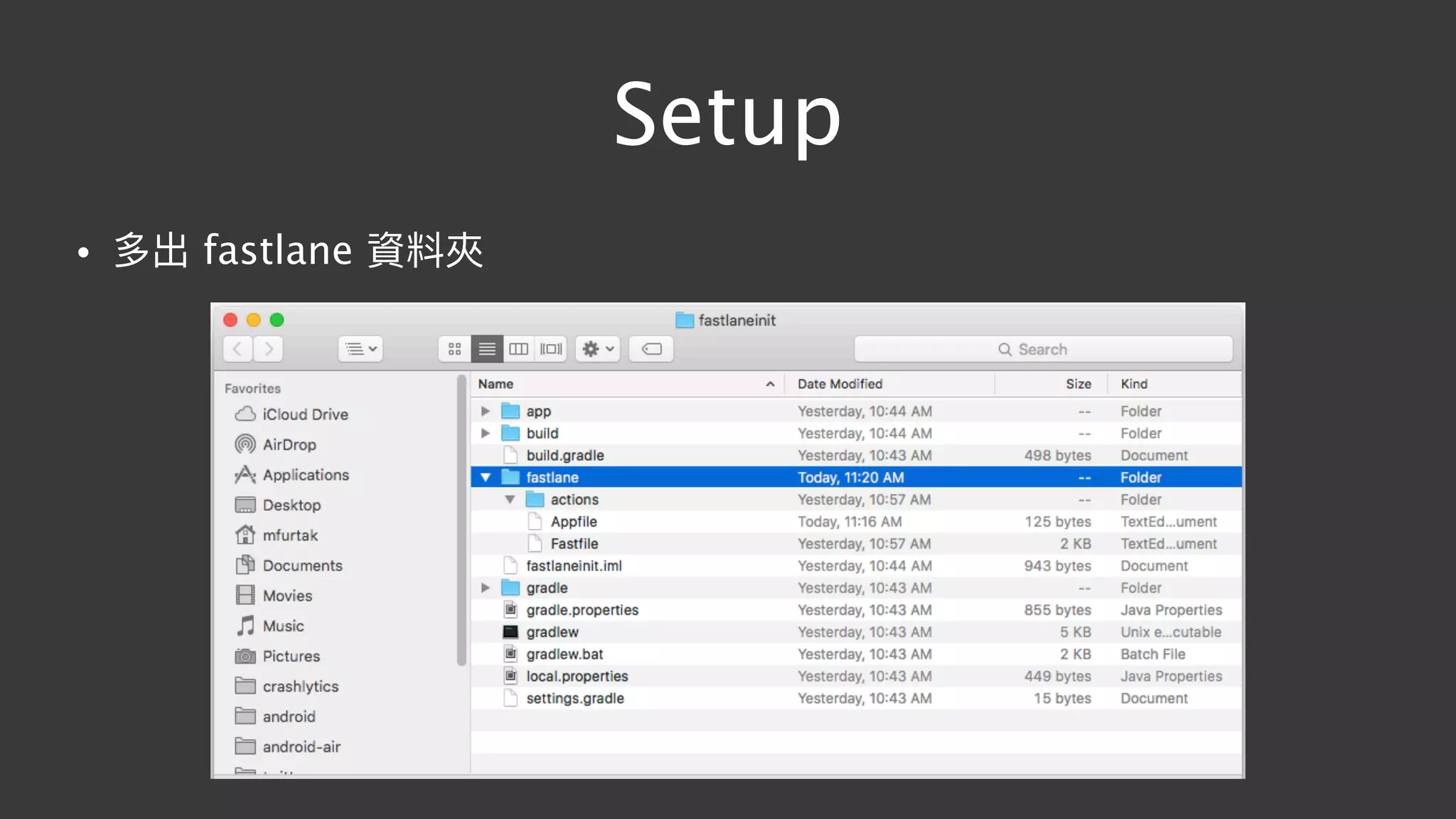Open crashlytics folder in sidebar
Image resolution: width=1456 pixels, height=819 pixels.
click(x=287, y=687)
